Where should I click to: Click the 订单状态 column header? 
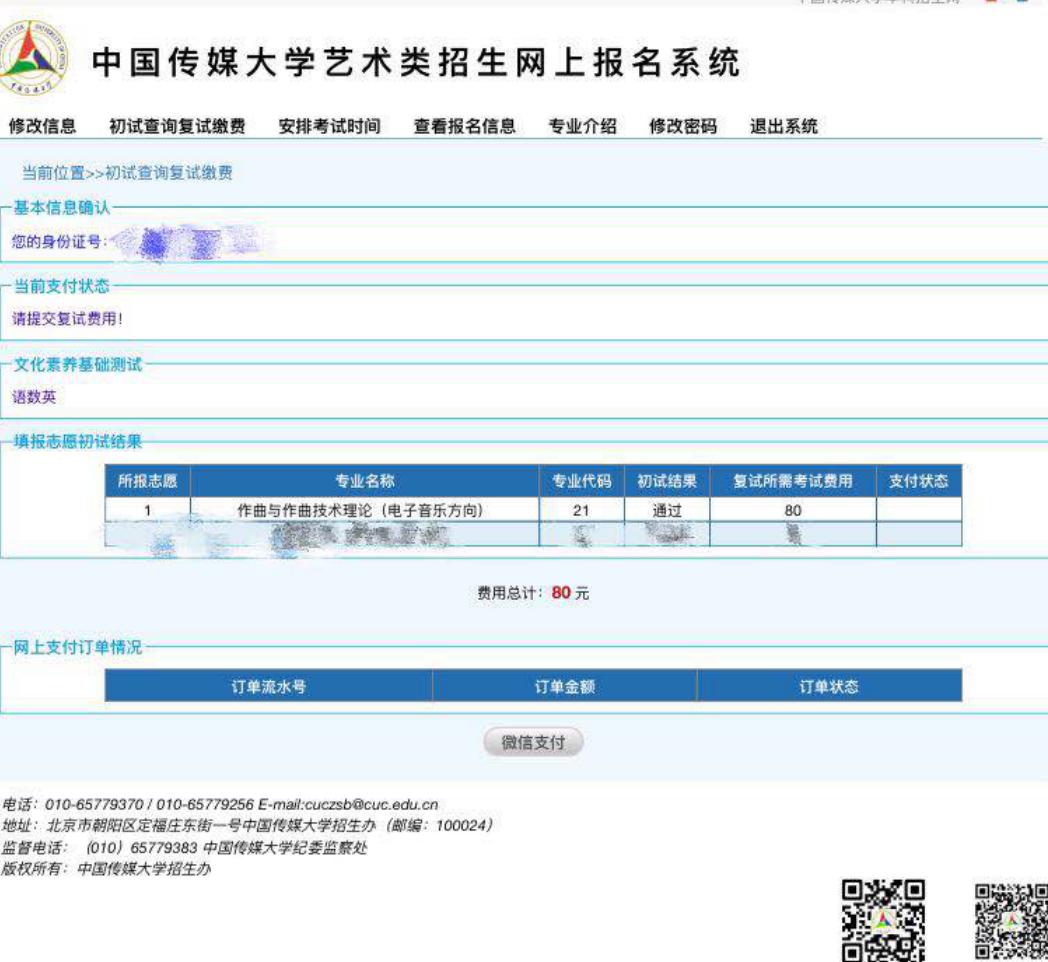(x=829, y=686)
